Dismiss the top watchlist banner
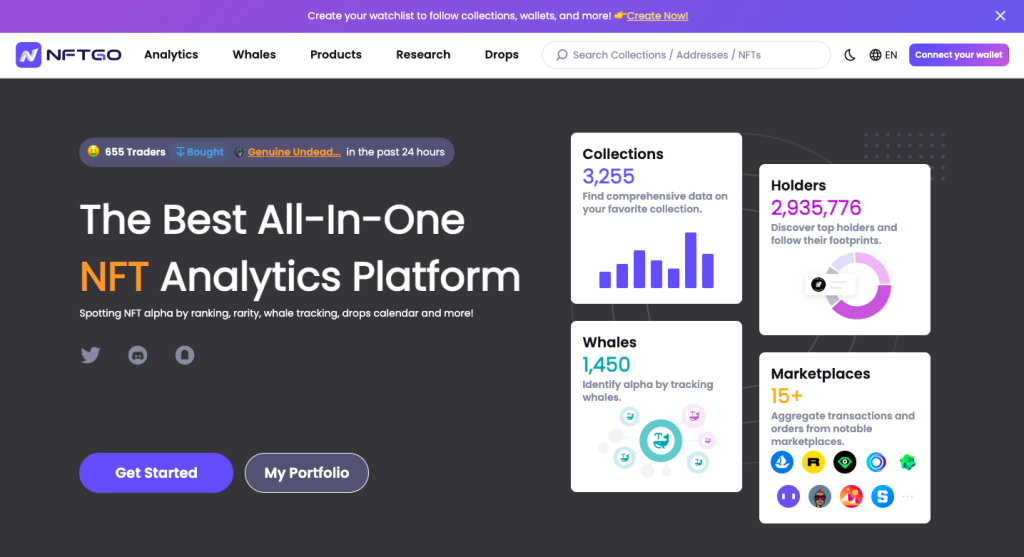Image resolution: width=1024 pixels, height=557 pixels. tap(1000, 16)
